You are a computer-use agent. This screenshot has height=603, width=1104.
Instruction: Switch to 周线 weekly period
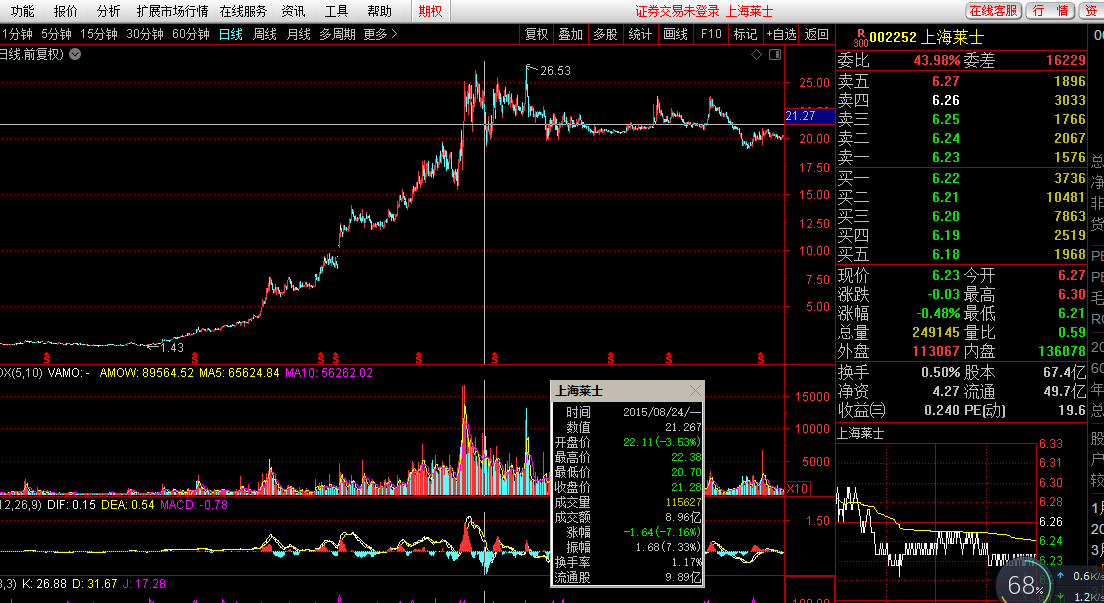point(265,34)
